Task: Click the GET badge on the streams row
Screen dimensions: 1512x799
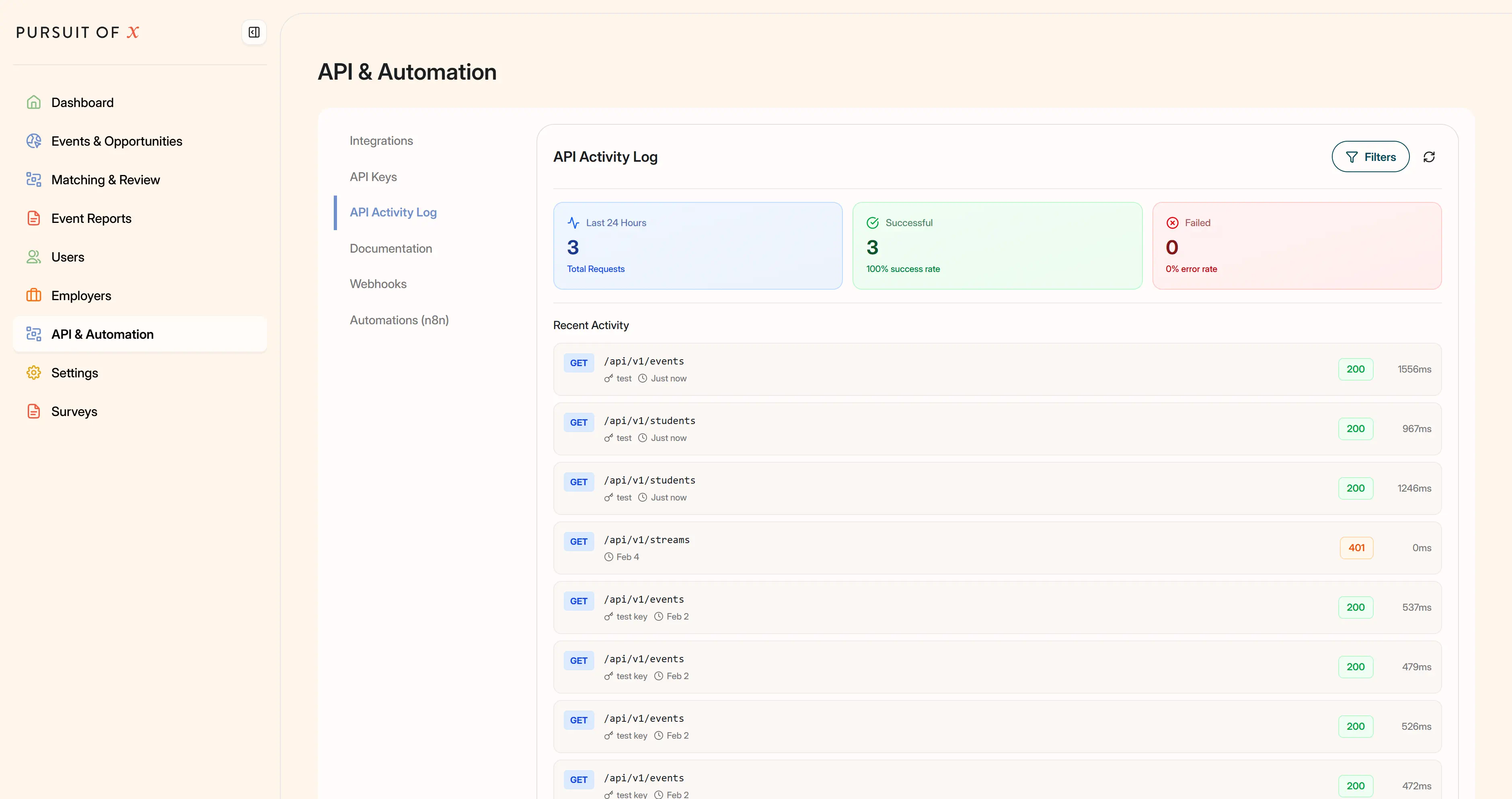Action: 579,541
